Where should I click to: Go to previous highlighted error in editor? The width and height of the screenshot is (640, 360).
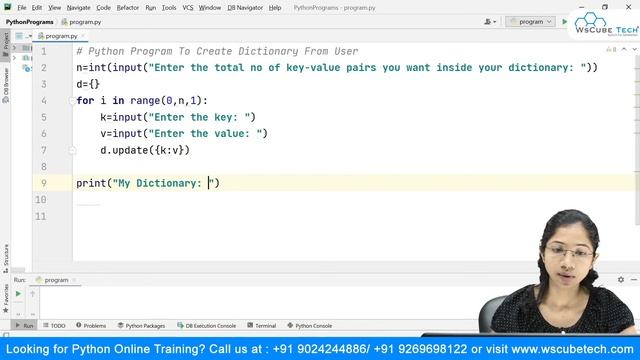(x=624, y=49)
